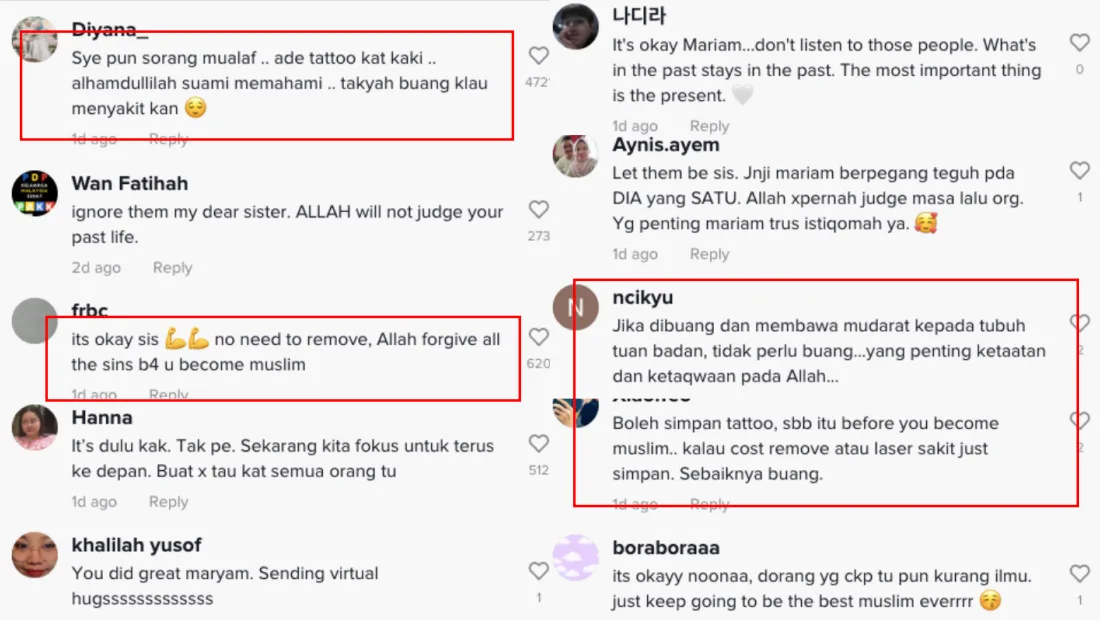Open Aynis.ayem's profile picture
This screenshot has height=620, width=1100.
[575, 156]
